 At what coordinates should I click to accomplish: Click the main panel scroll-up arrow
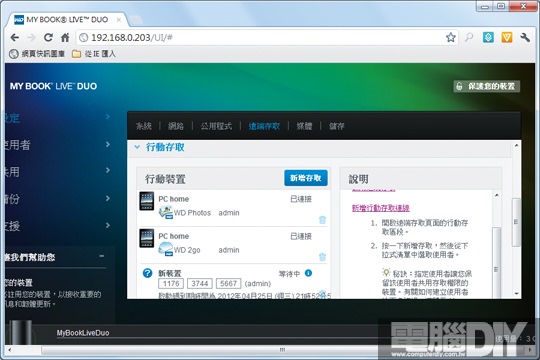pos(516,146)
